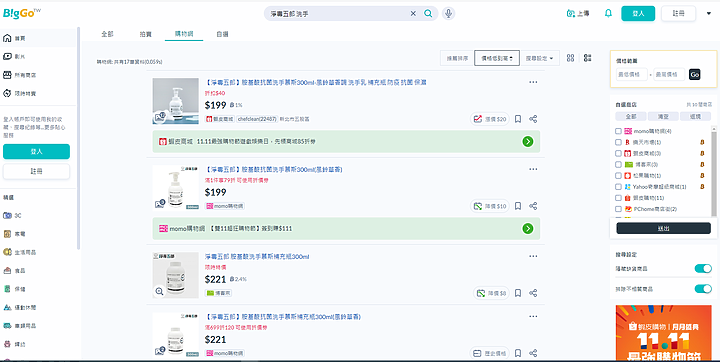Viewport: 720px width, 362px height.
Task: Click the maximum price input field
Action: pyautogui.click(x=669, y=74)
